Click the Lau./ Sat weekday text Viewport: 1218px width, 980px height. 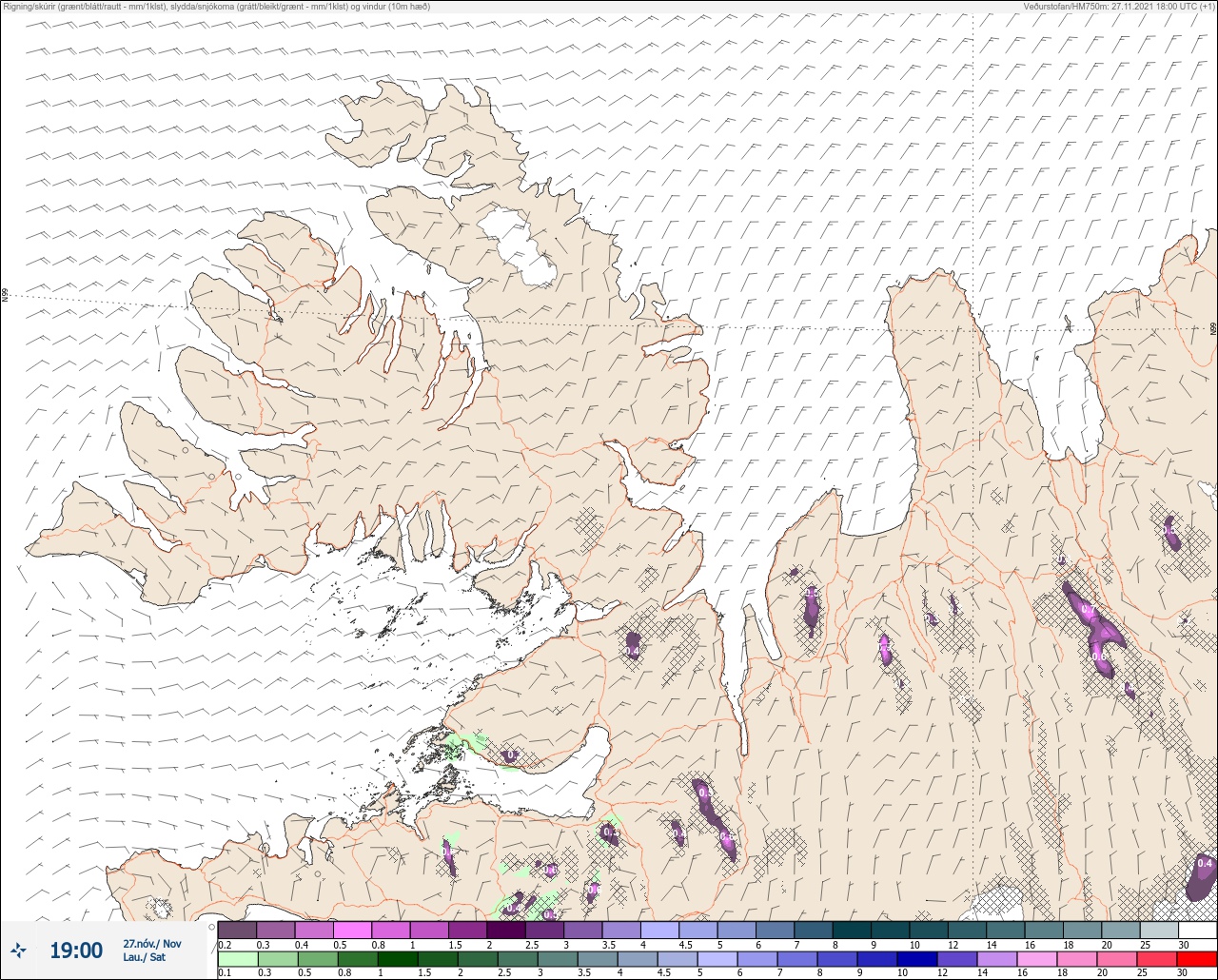click(144, 957)
